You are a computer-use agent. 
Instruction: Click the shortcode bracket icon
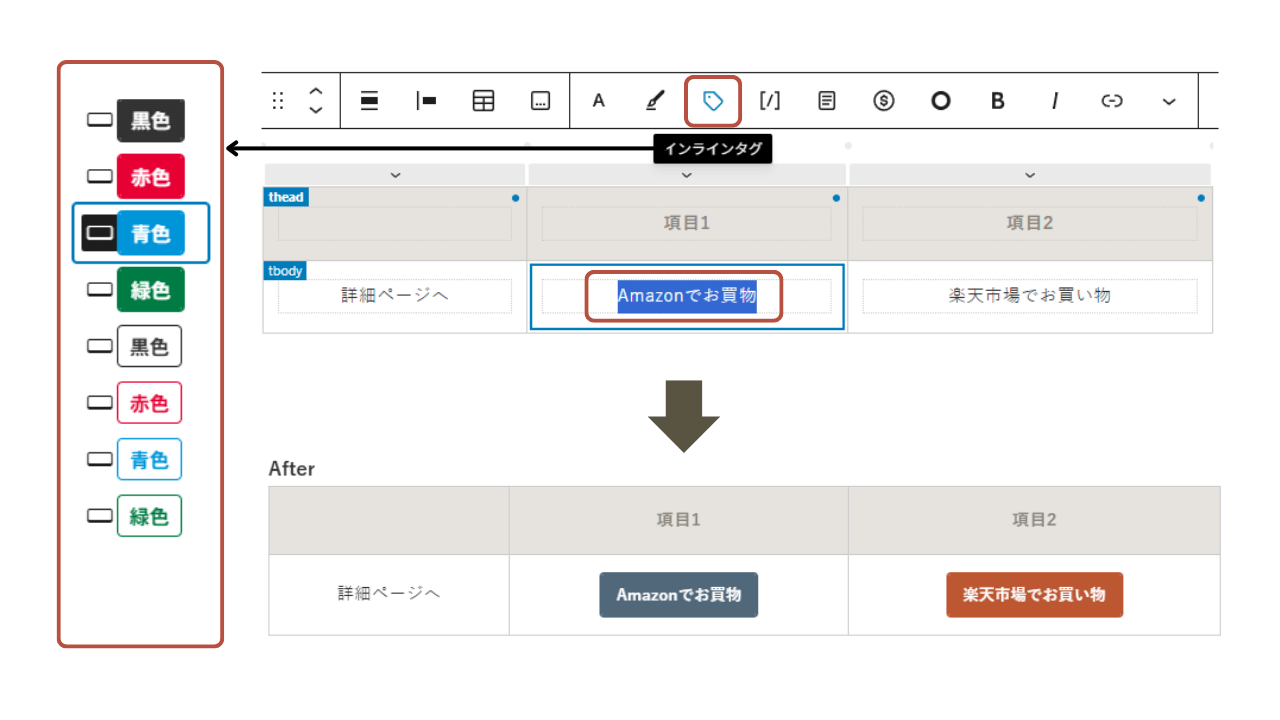(x=770, y=101)
